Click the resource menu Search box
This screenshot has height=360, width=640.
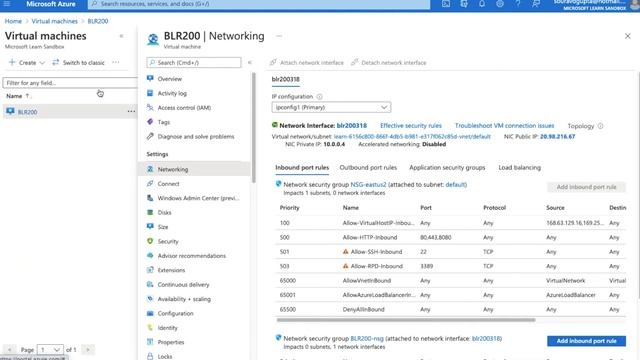(194, 62)
